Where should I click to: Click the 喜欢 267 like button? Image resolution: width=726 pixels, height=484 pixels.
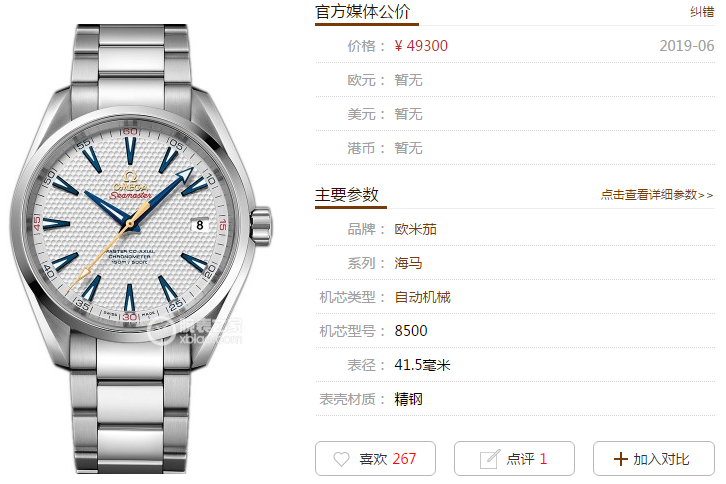376,459
